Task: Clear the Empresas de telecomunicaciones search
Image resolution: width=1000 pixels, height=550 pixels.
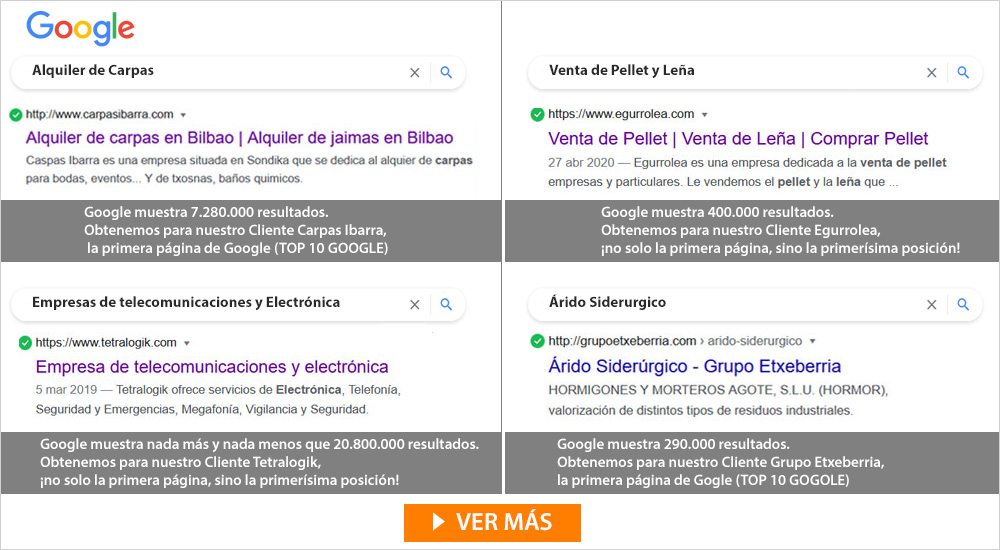Action: (415, 305)
